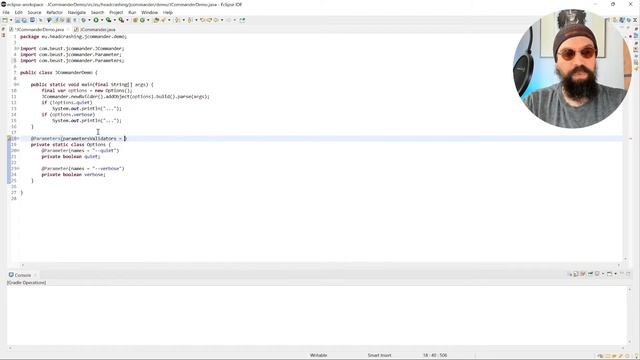Collapse the main method fold at line 9
The image size is (640, 360).
click(x=18, y=84)
